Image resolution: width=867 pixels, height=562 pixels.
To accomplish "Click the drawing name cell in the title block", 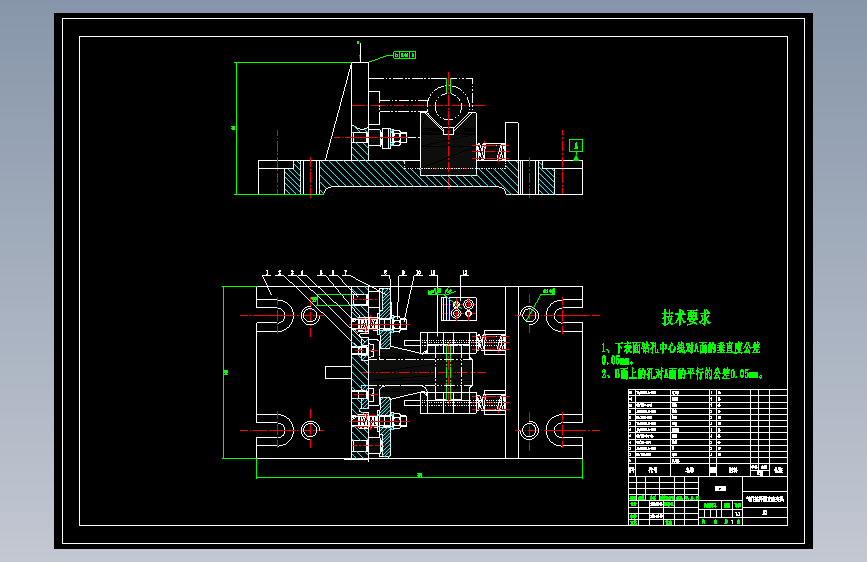I will click(765, 499).
